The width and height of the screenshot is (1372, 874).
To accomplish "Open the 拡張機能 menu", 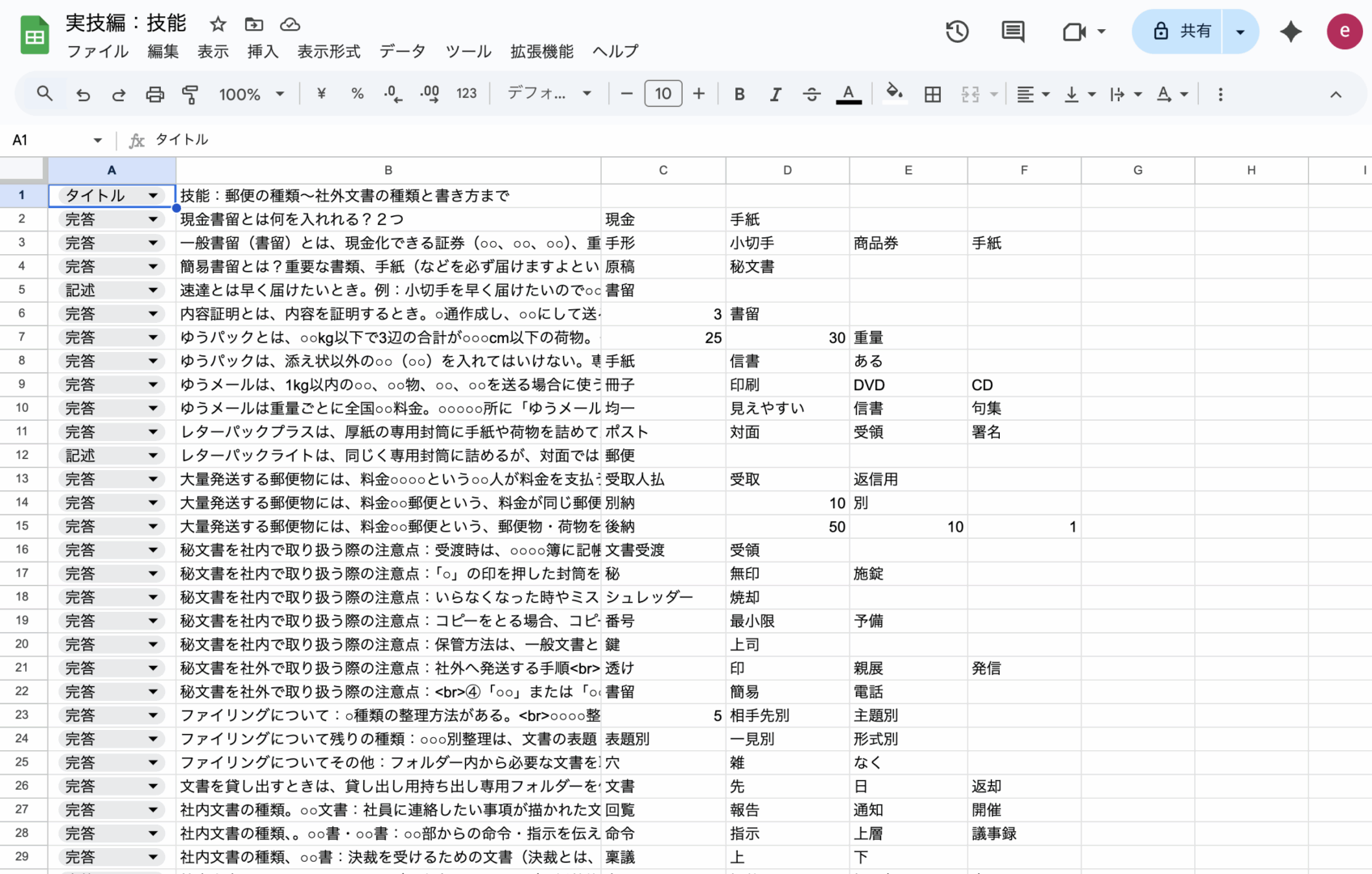I will (x=541, y=52).
